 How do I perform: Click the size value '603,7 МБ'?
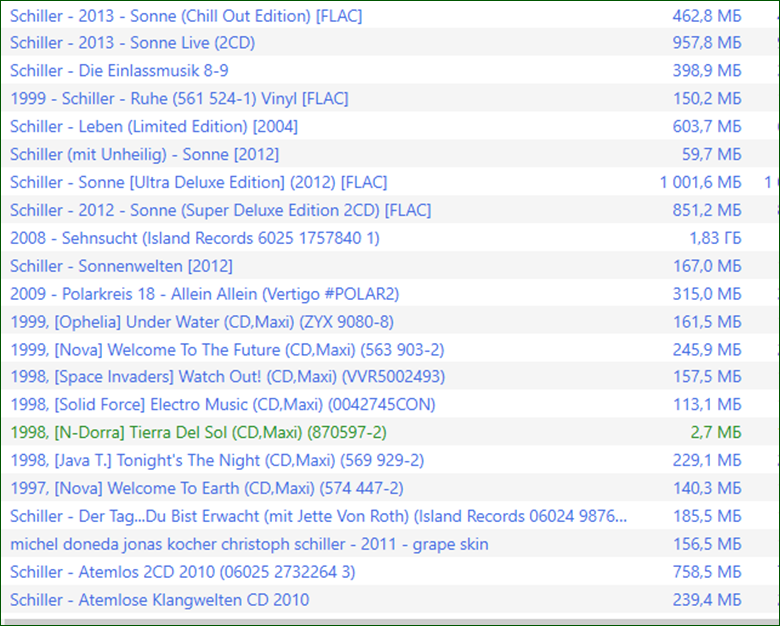[x=707, y=126]
